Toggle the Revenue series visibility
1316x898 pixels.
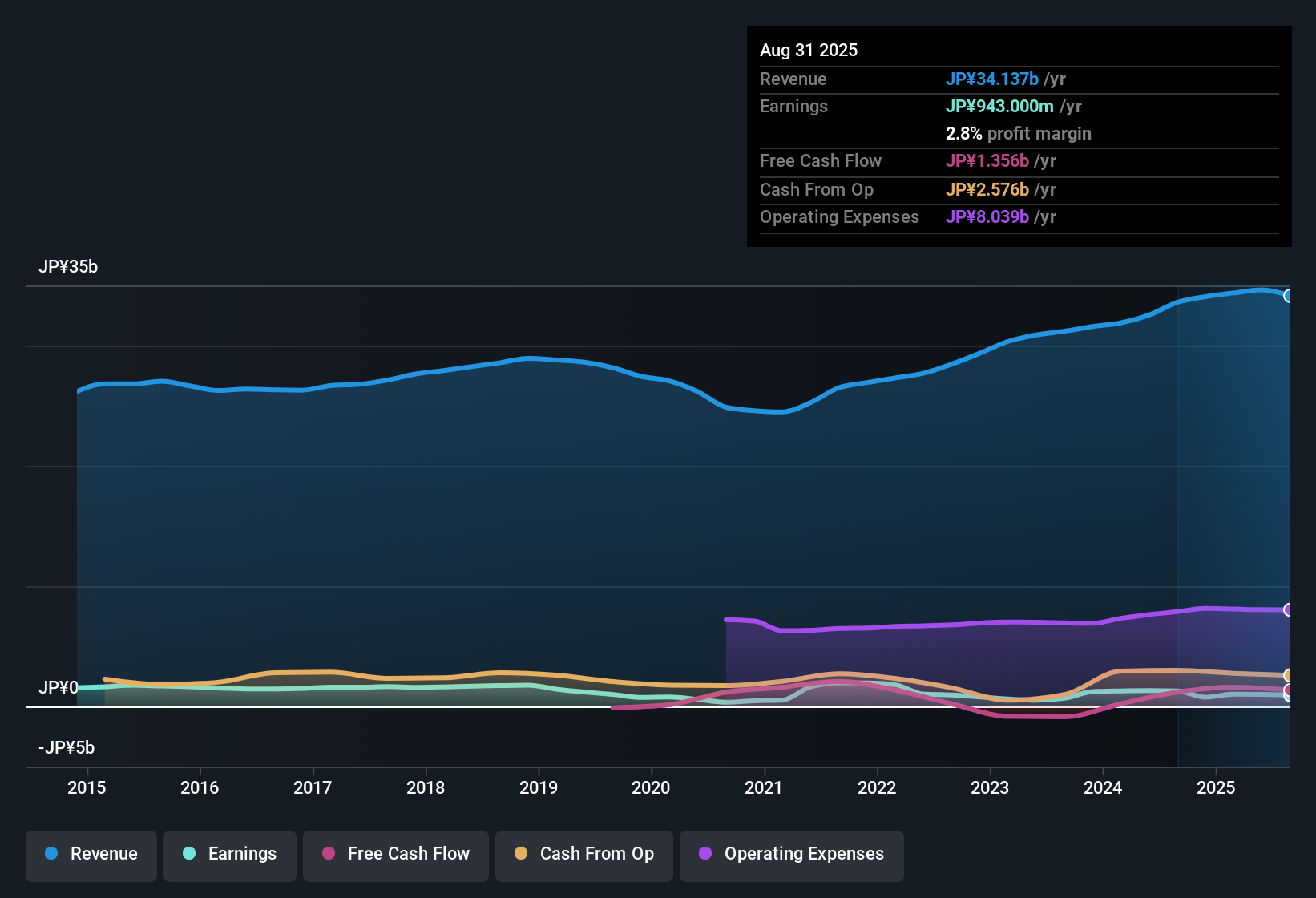[x=91, y=854]
